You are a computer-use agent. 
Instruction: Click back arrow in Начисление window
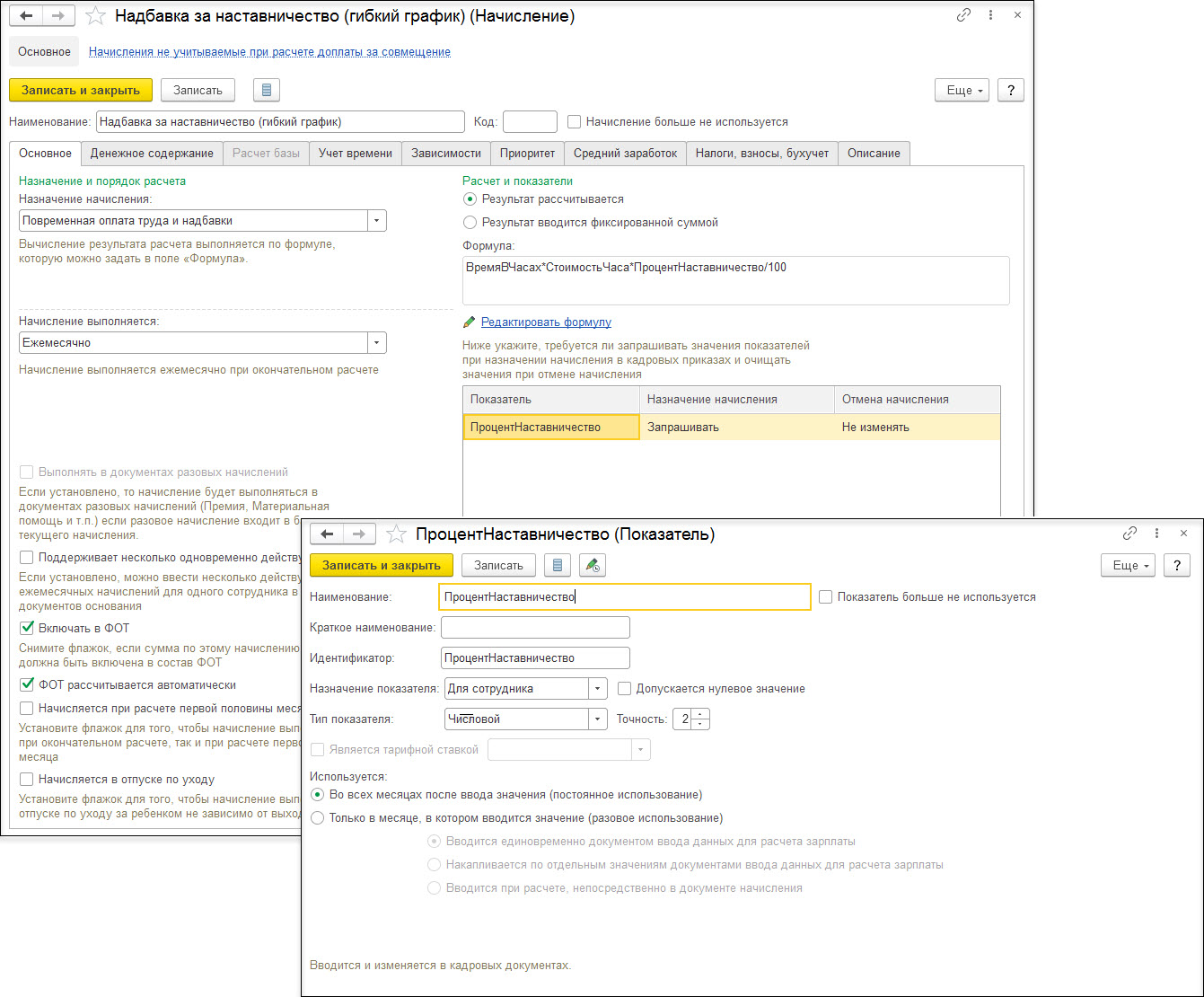pyautogui.click(x=26, y=15)
